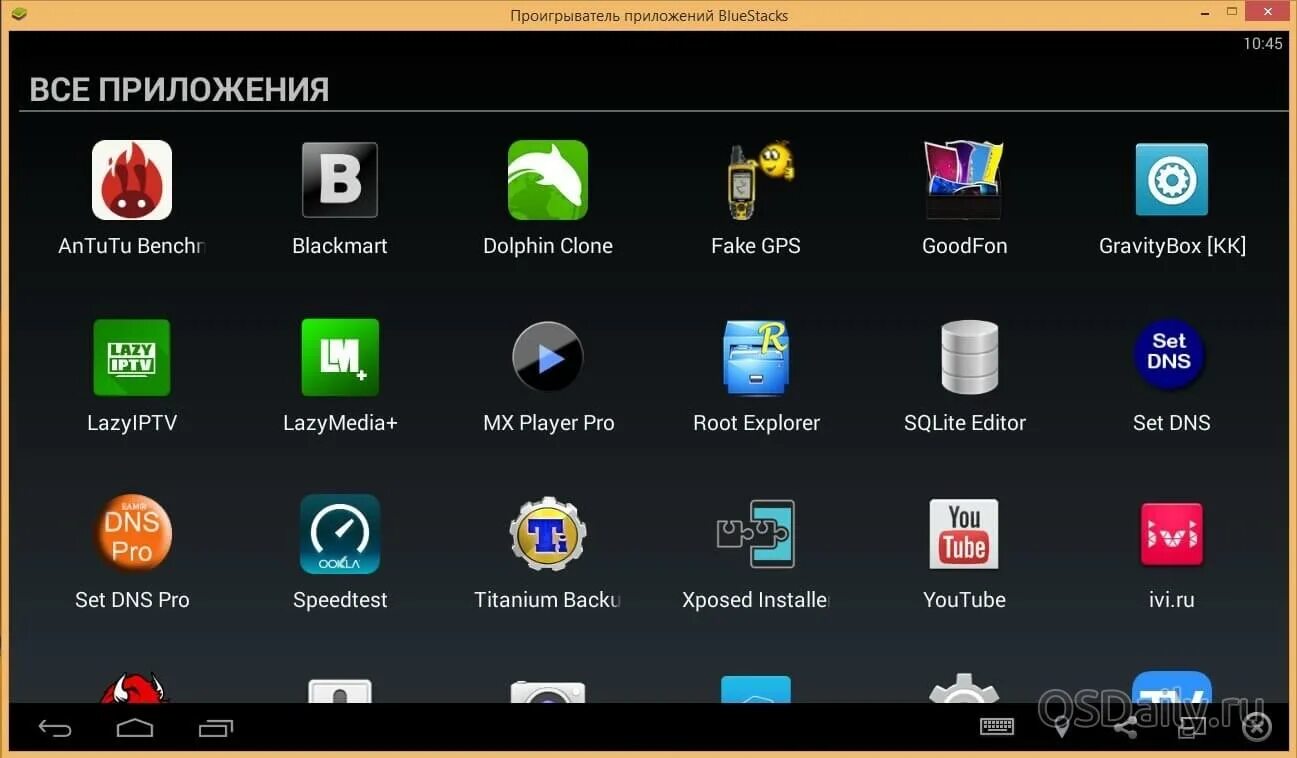
Task: Click the location pin icon in bottom bar
Action: (x=1062, y=728)
